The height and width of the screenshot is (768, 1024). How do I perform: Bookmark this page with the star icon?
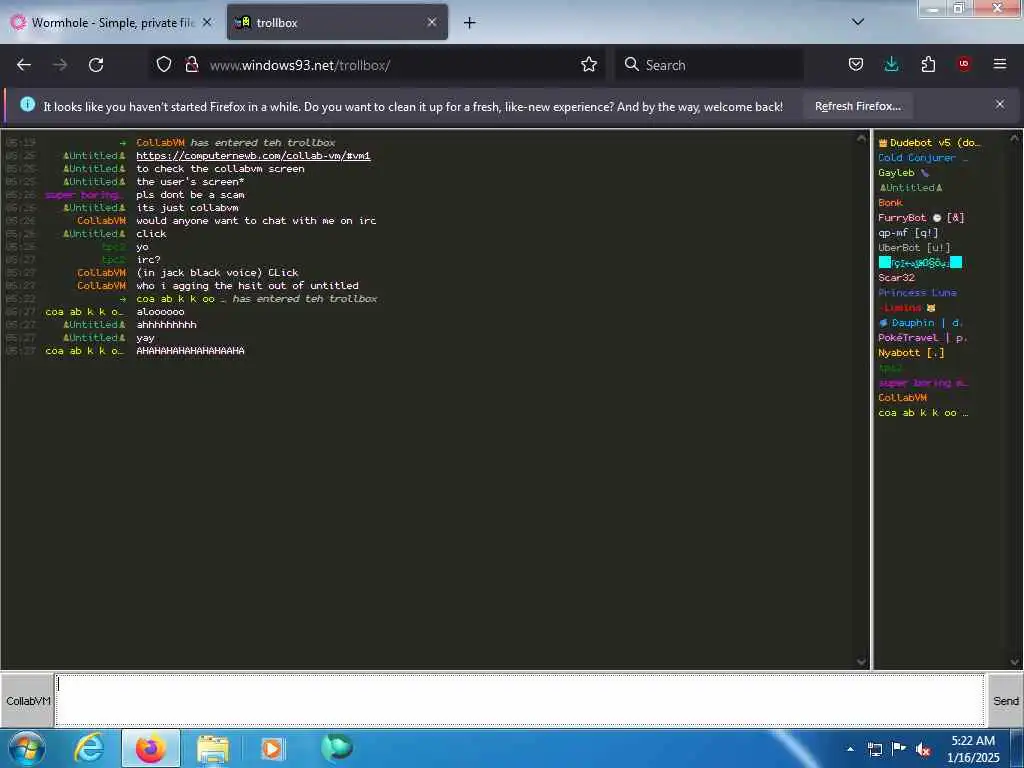588,64
